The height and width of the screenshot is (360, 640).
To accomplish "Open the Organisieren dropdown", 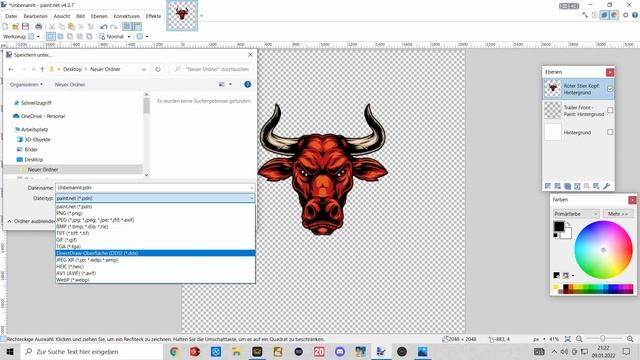I will 26,84.
